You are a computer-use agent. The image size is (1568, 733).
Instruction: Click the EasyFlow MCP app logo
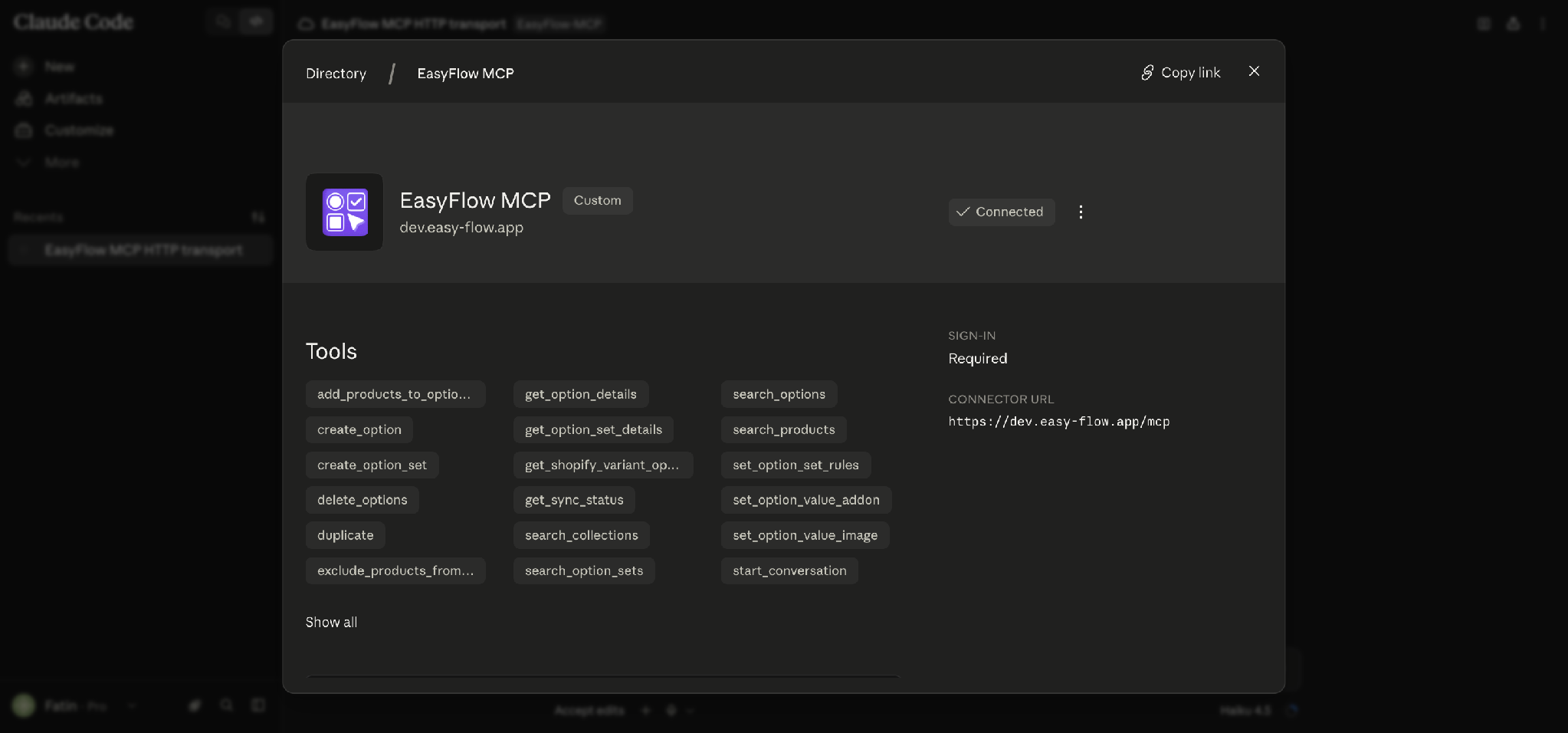click(x=344, y=212)
